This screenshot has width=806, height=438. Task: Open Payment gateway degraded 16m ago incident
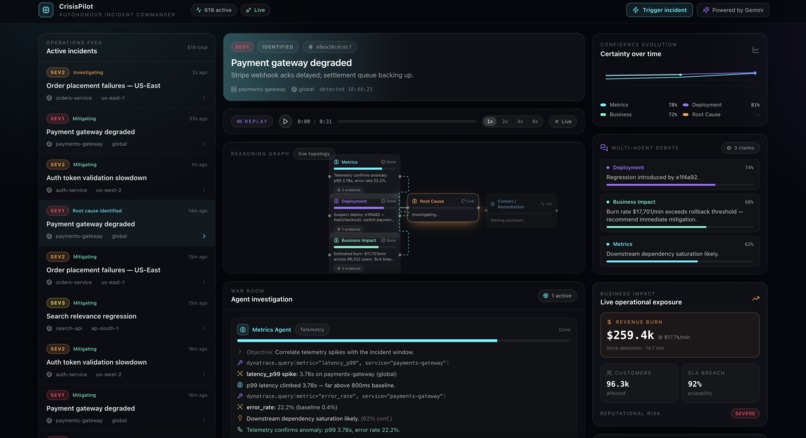[126, 408]
